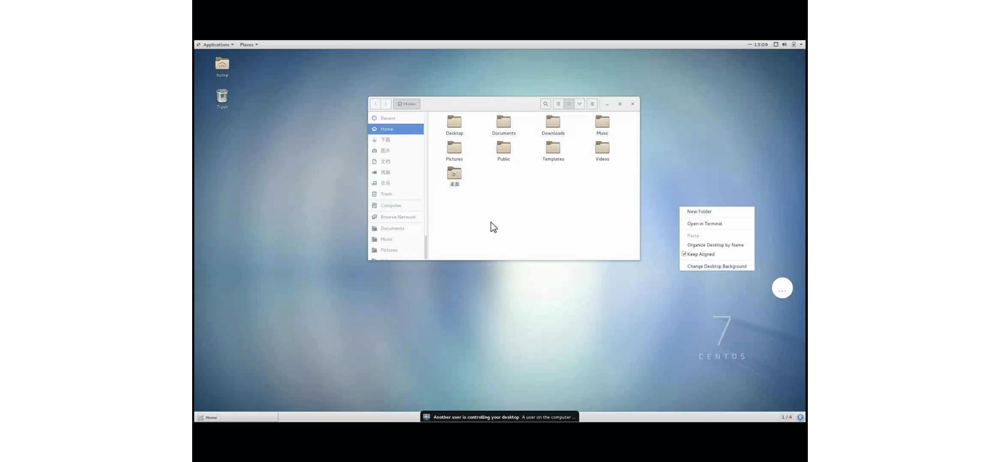Click the greyed Paste entry in the context menu
The image size is (1000, 462).
click(717, 235)
